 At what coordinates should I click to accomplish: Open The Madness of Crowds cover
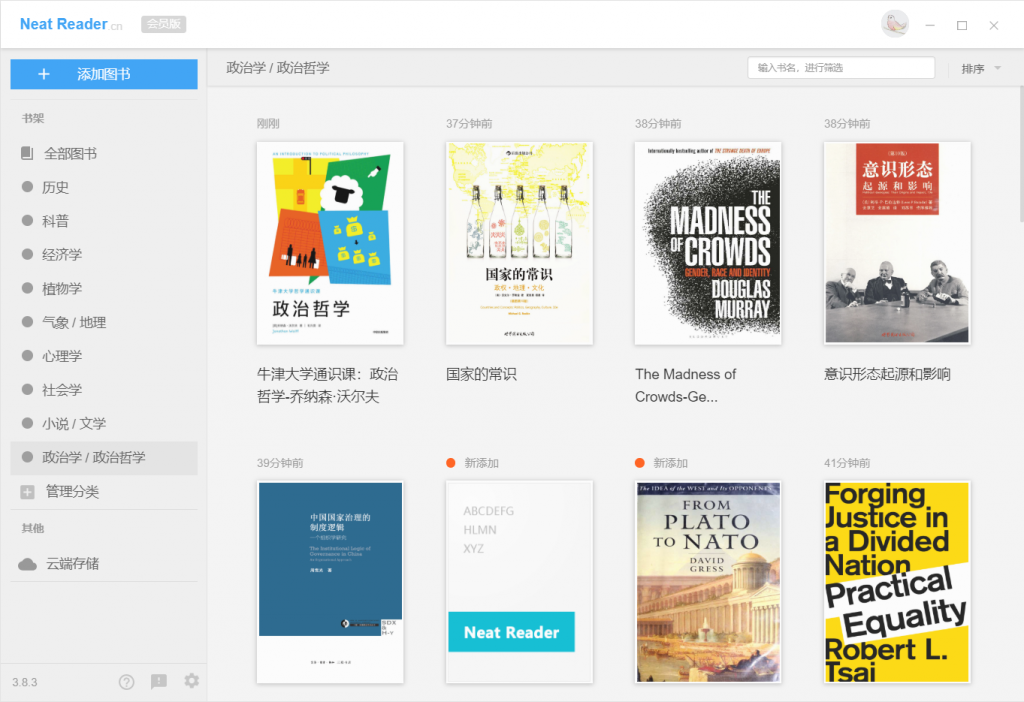[x=708, y=244]
